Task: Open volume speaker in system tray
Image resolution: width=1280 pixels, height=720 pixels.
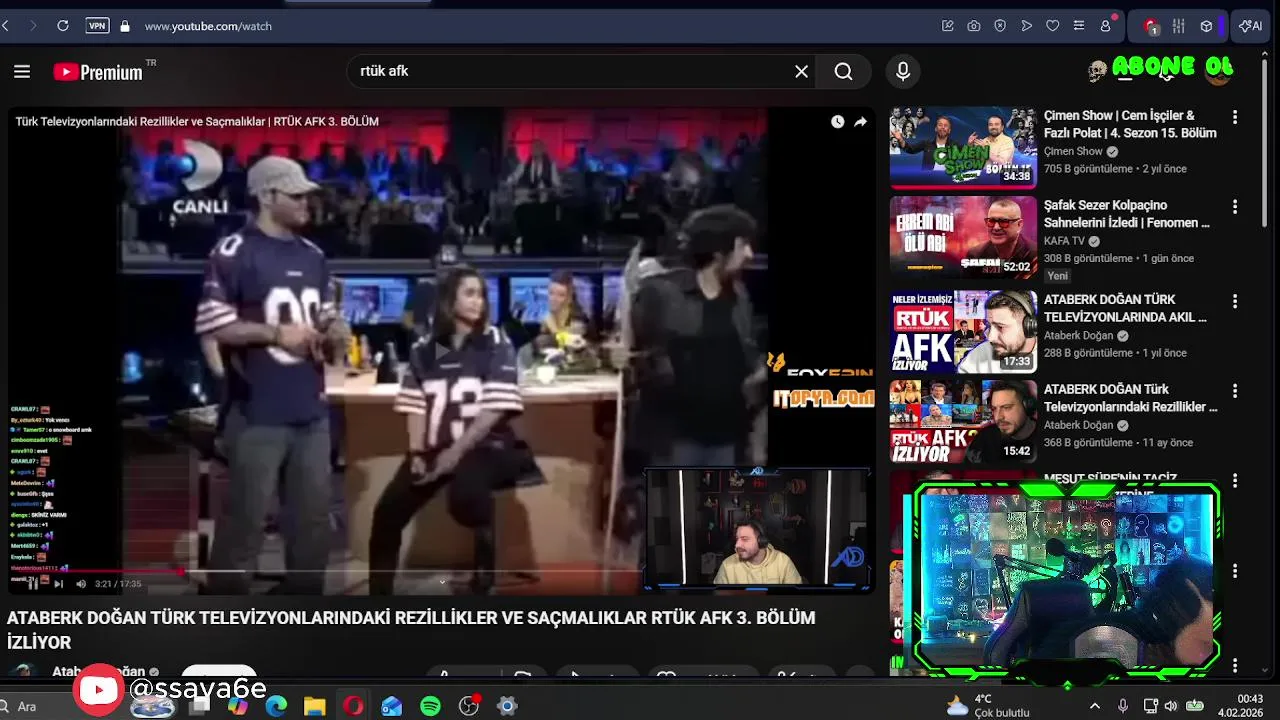Action: point(1171,706)
